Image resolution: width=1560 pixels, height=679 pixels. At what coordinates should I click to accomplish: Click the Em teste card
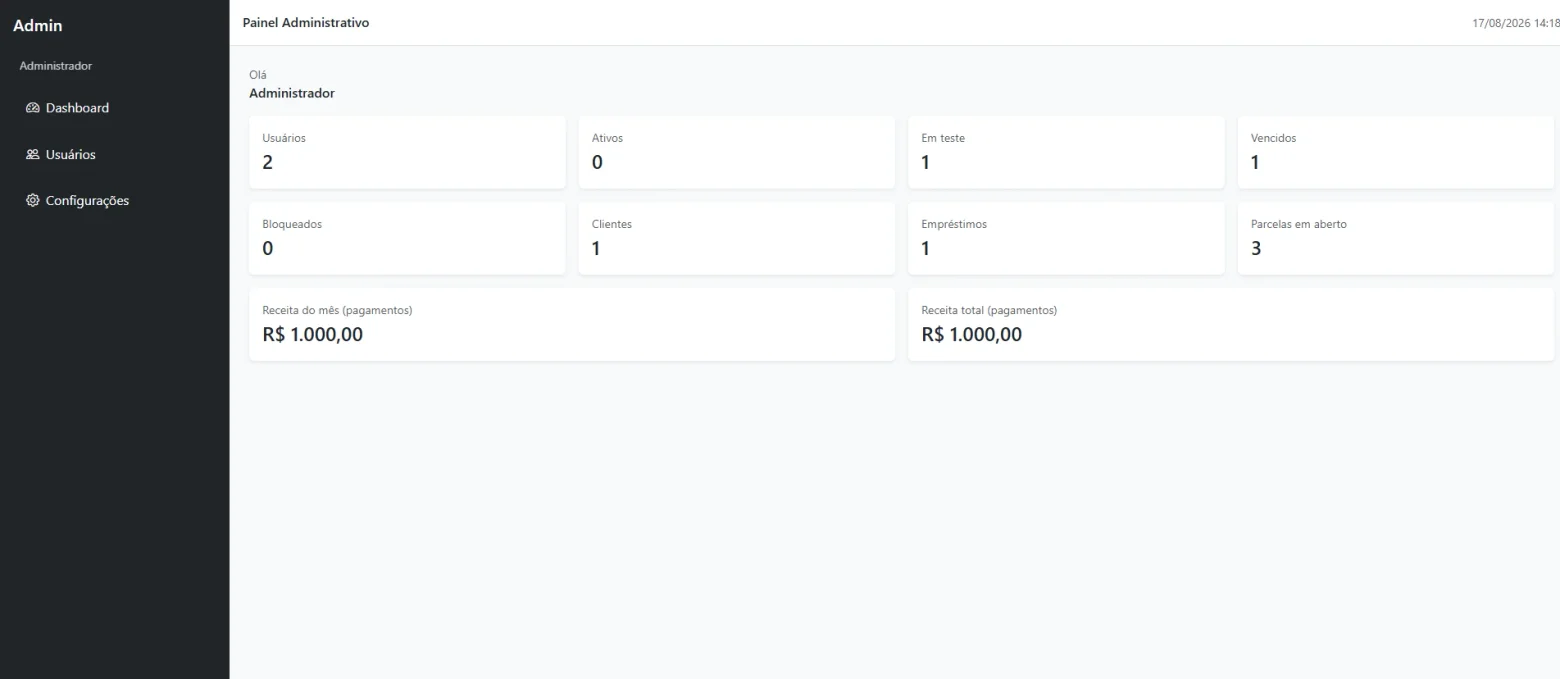click(1066, 152)
